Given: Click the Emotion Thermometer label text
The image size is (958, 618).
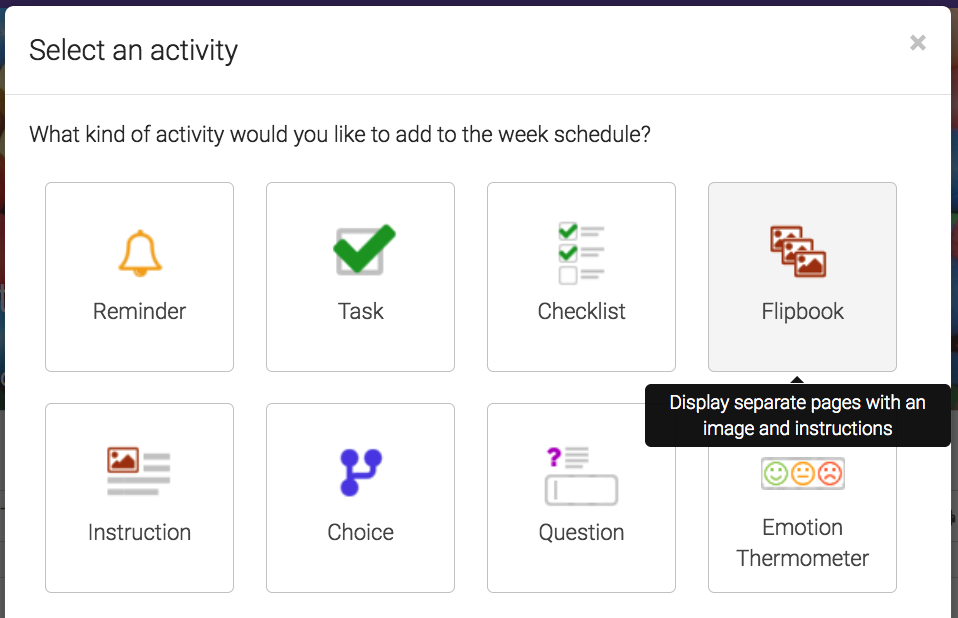Looking at the screenshot, I should point(802,543).
